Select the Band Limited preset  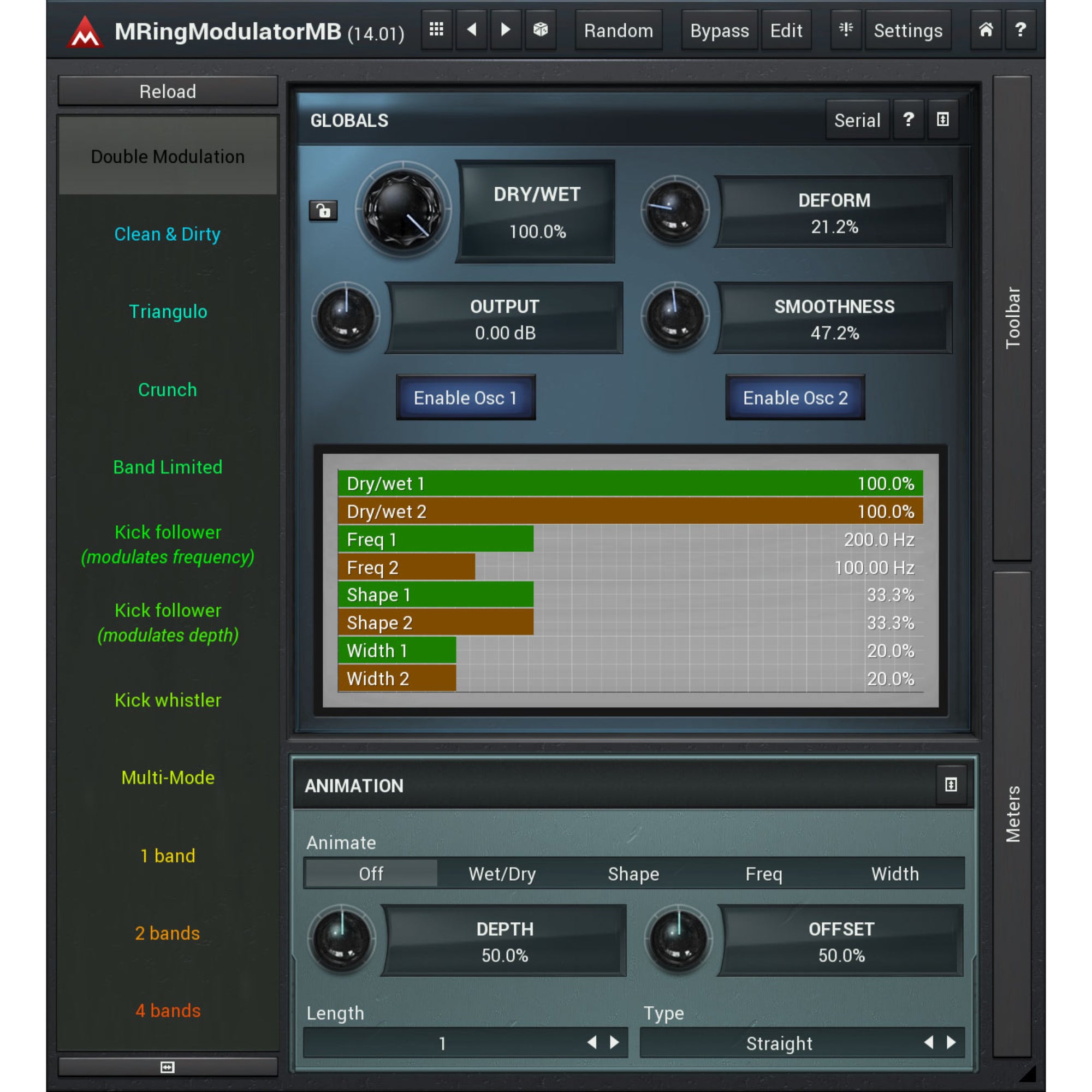pyautogui.click(x=167, y=467)
